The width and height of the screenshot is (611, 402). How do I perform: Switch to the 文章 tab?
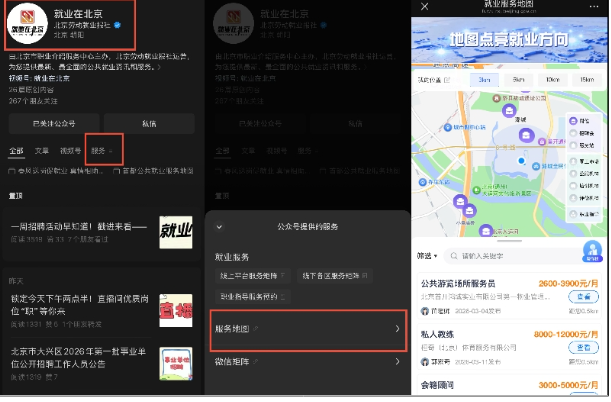pyautogui.click(x=41, y=151)
